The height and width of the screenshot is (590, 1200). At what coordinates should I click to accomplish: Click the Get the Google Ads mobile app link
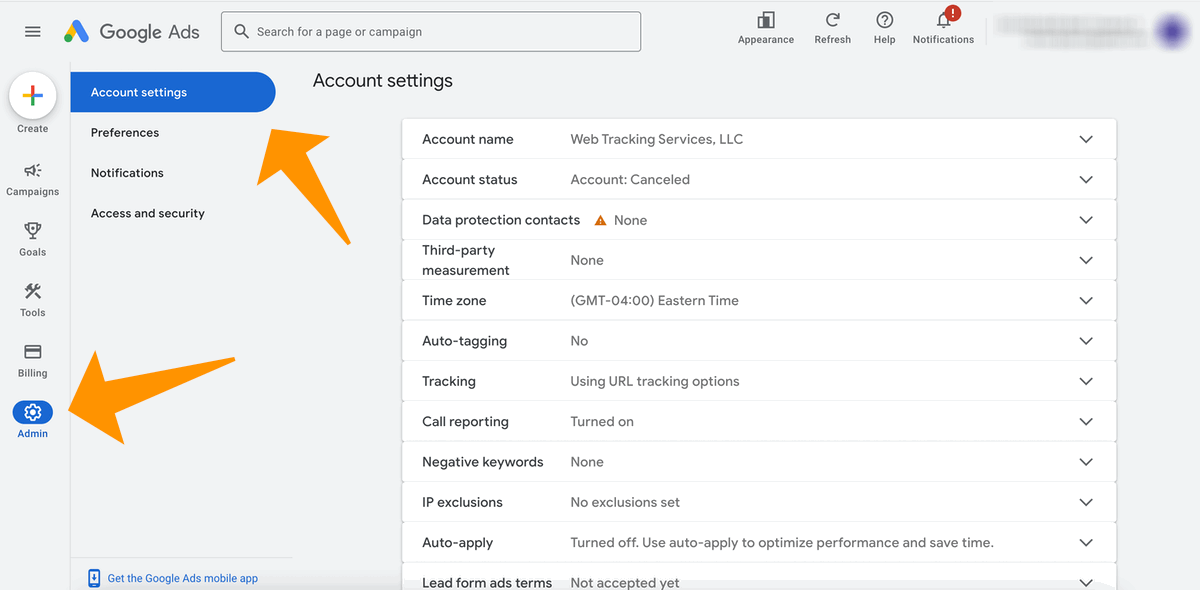pyautogui.click(x=183, y=578)
